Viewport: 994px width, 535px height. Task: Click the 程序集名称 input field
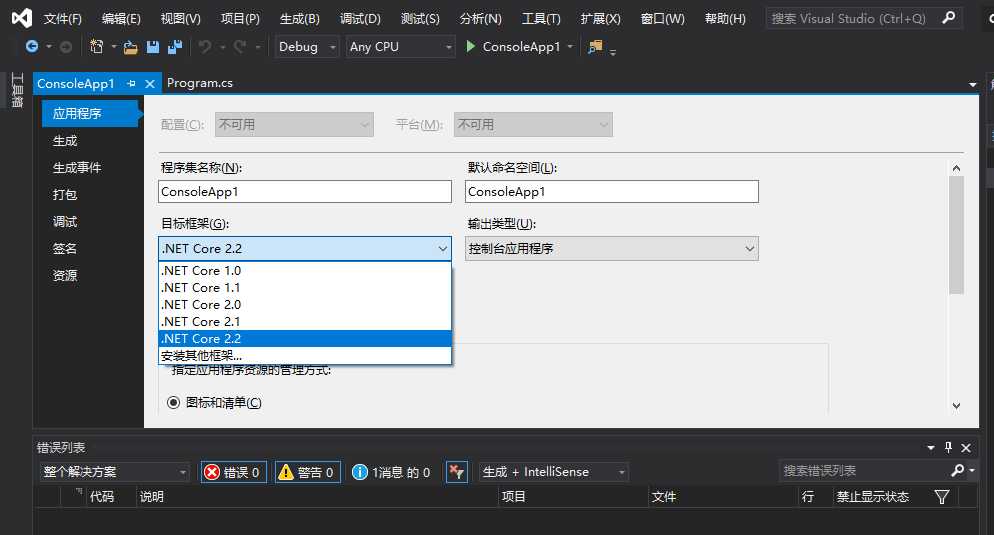point(304,191)
